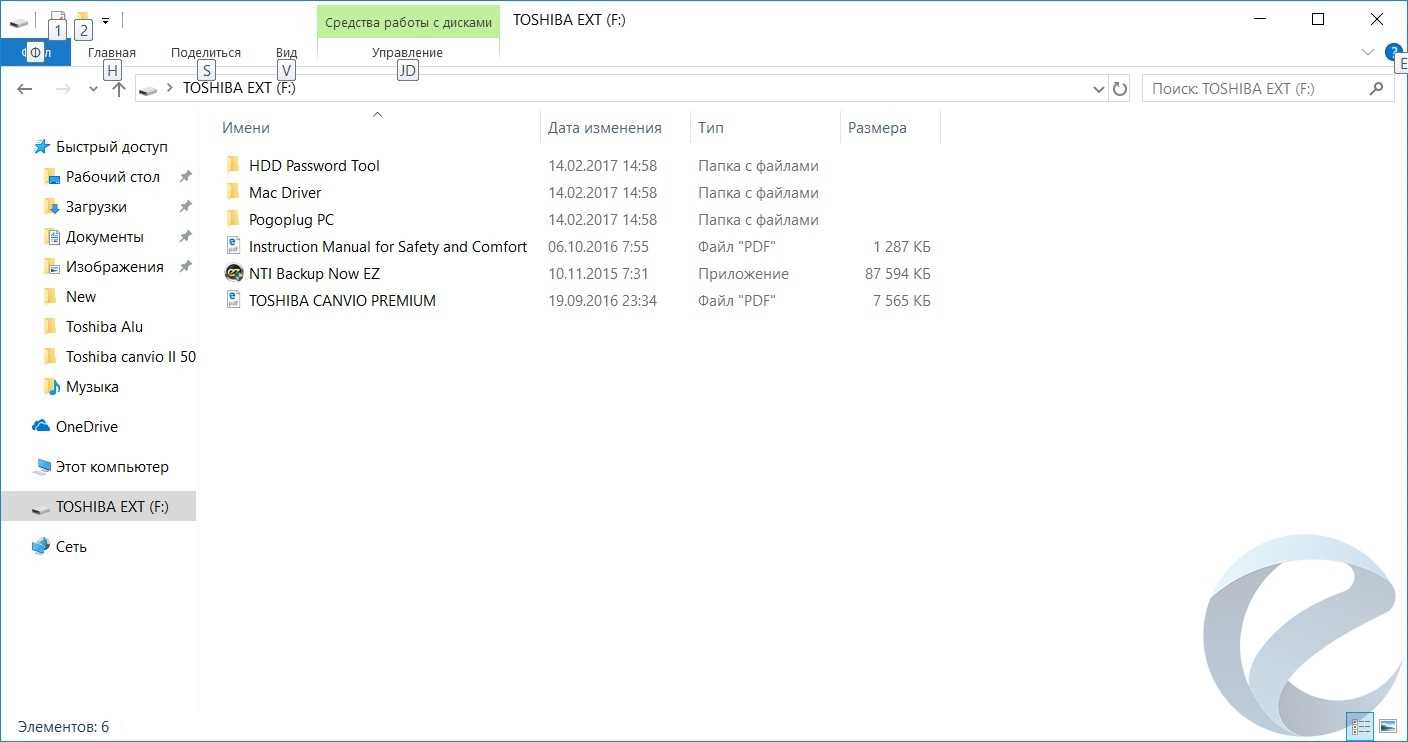Click size value 87 594 КБ
Image resolution: width=1408 pixels, height=742 pixels.
coord(898,274)
